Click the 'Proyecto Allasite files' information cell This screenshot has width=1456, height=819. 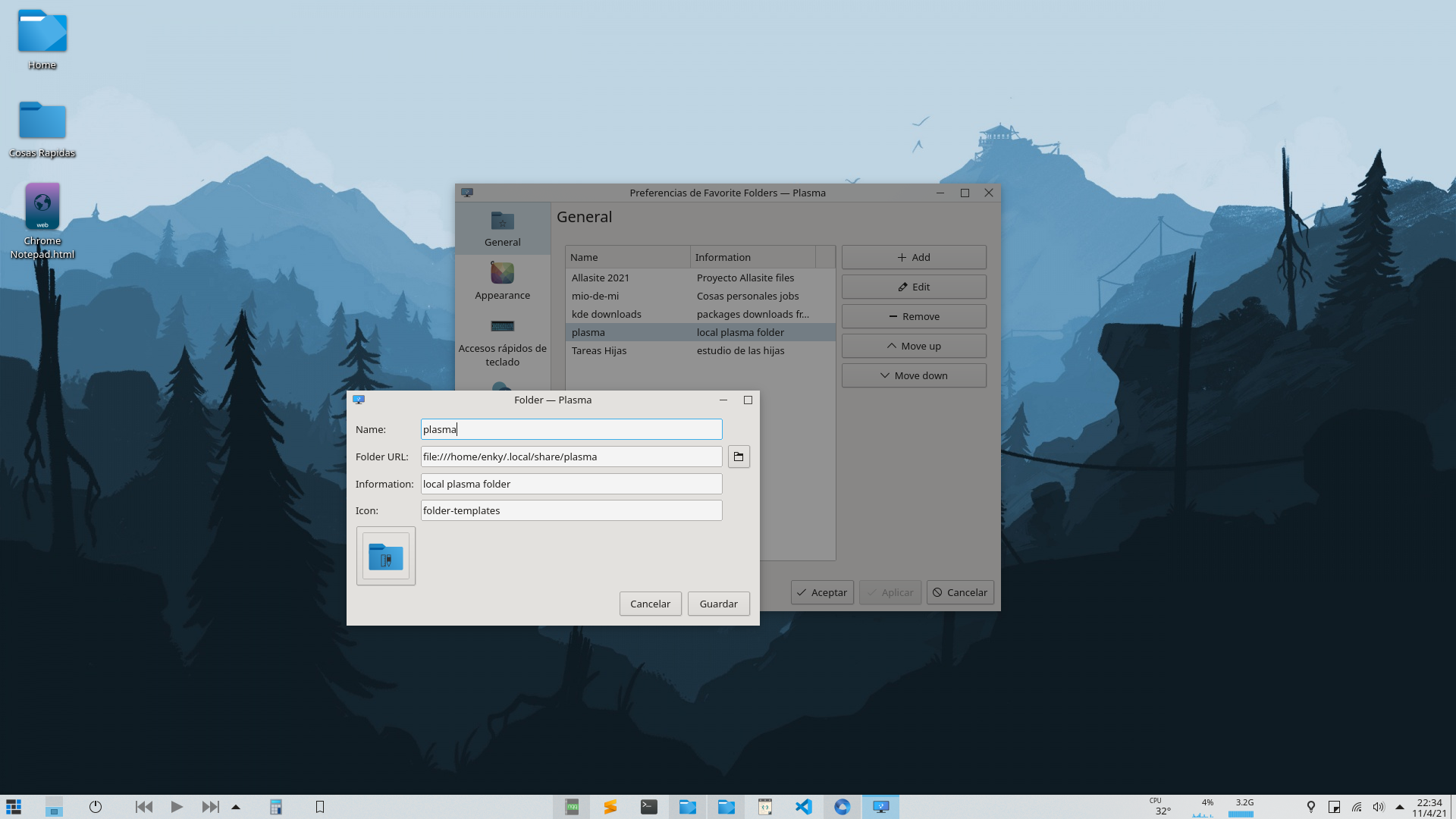[x=745, y=278]
